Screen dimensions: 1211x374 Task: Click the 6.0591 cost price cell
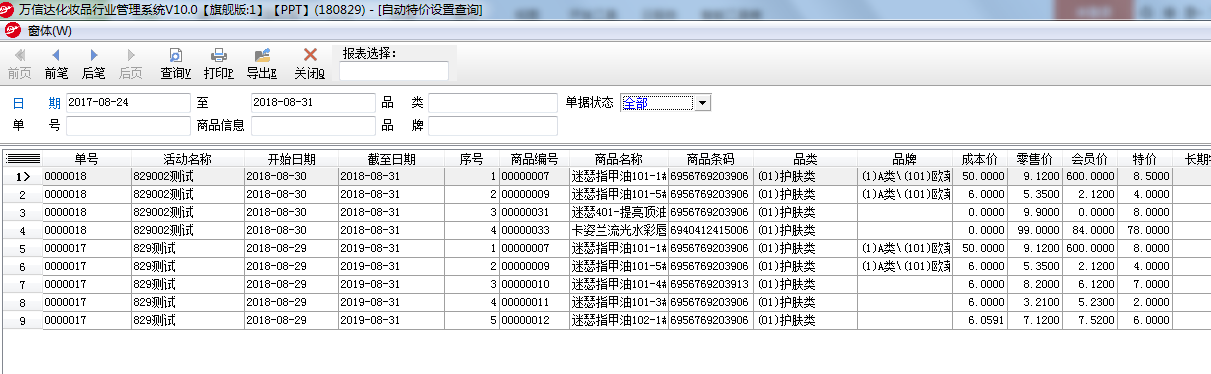(980, 320)
